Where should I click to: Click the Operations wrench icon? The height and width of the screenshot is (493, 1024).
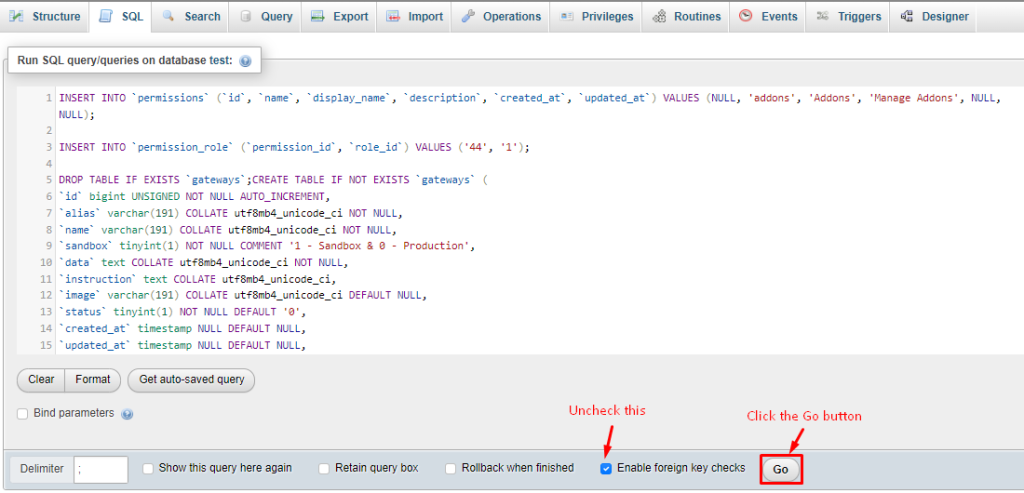[x=468, y=16]
